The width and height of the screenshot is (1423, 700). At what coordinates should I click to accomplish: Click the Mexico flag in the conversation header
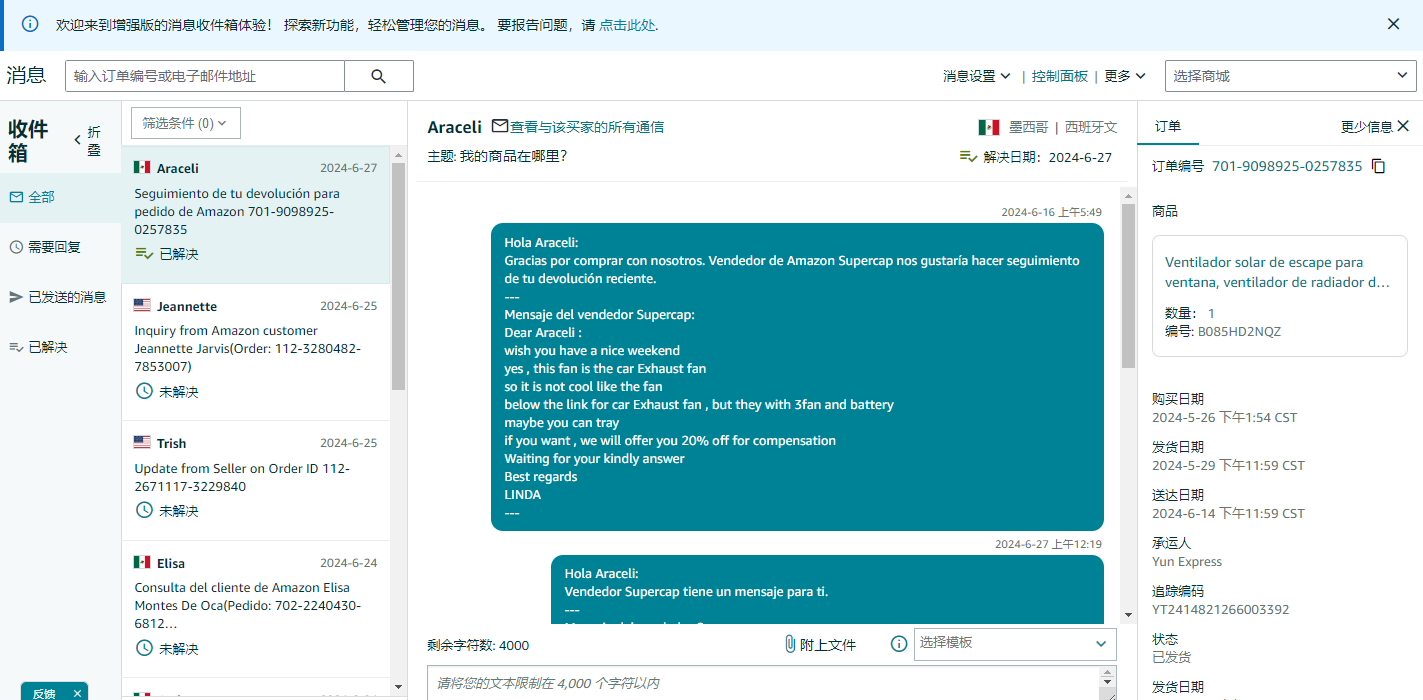988,127
